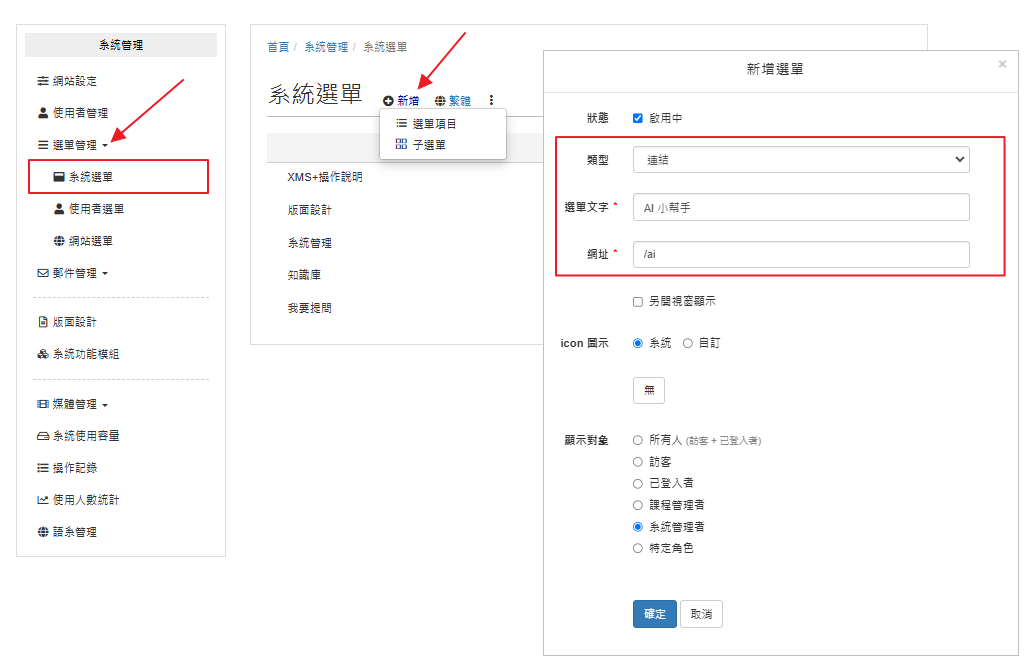Click the 系統使用容量 disk icon
The width and height of the screenshot is (1035, 667).
coord(43,436)
